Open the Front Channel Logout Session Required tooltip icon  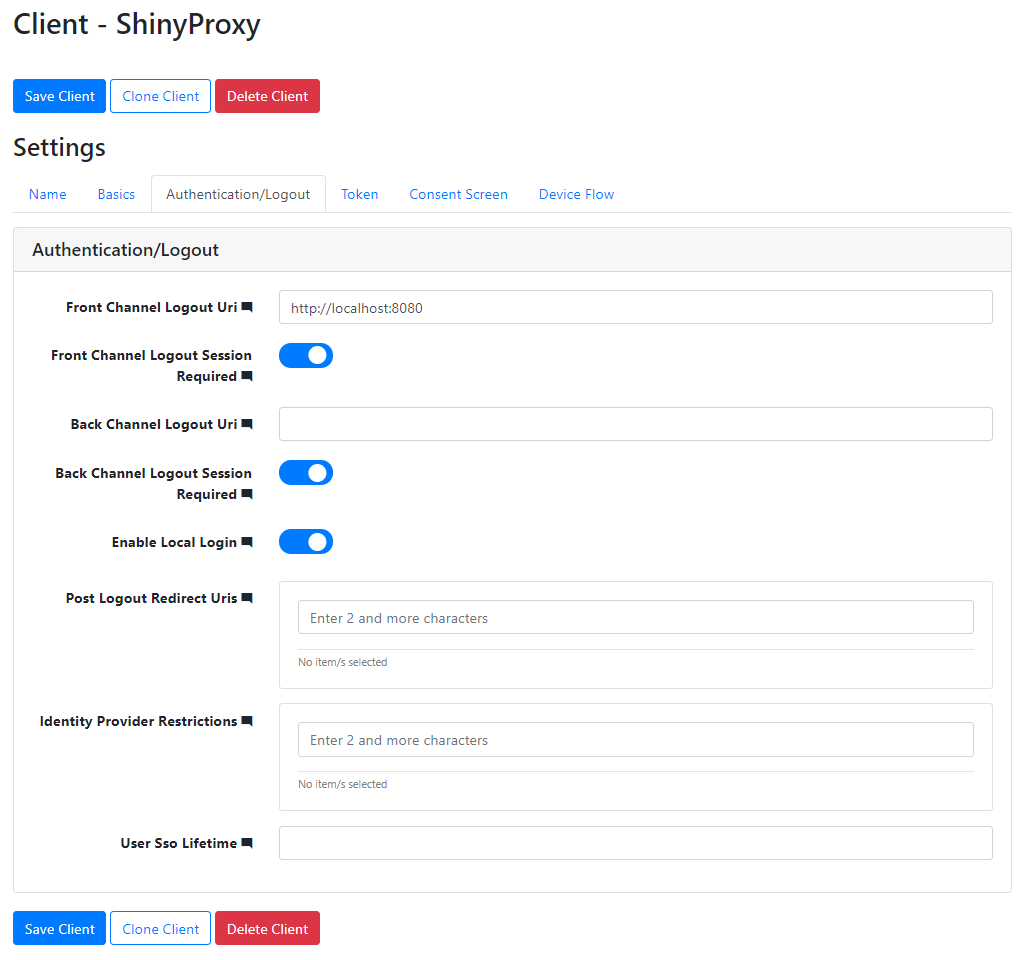tap(246, 376)
